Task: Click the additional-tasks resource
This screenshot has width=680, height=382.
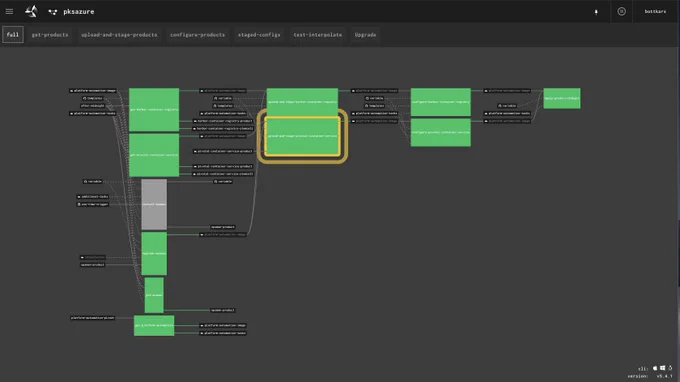Action: [92, 196]
